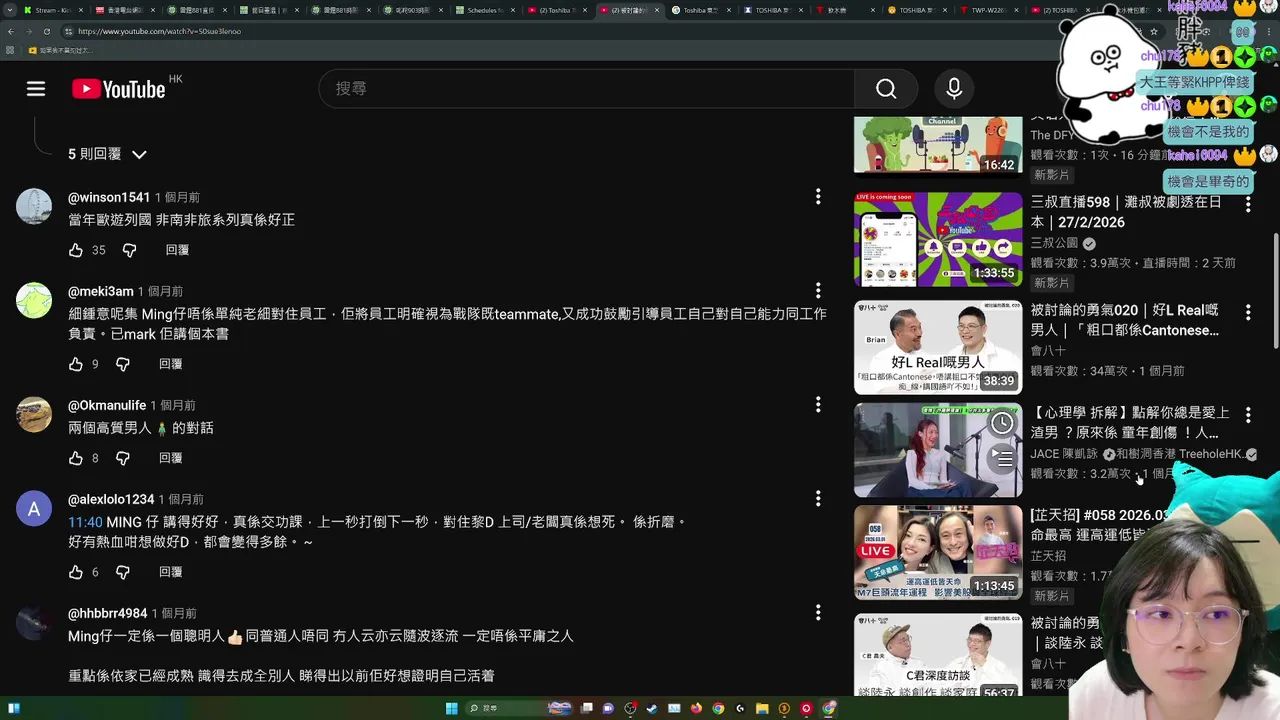This screenshot has height=720, width=1280.
Task: Open Steam from the taskbar
Action: tap(652, 708)
